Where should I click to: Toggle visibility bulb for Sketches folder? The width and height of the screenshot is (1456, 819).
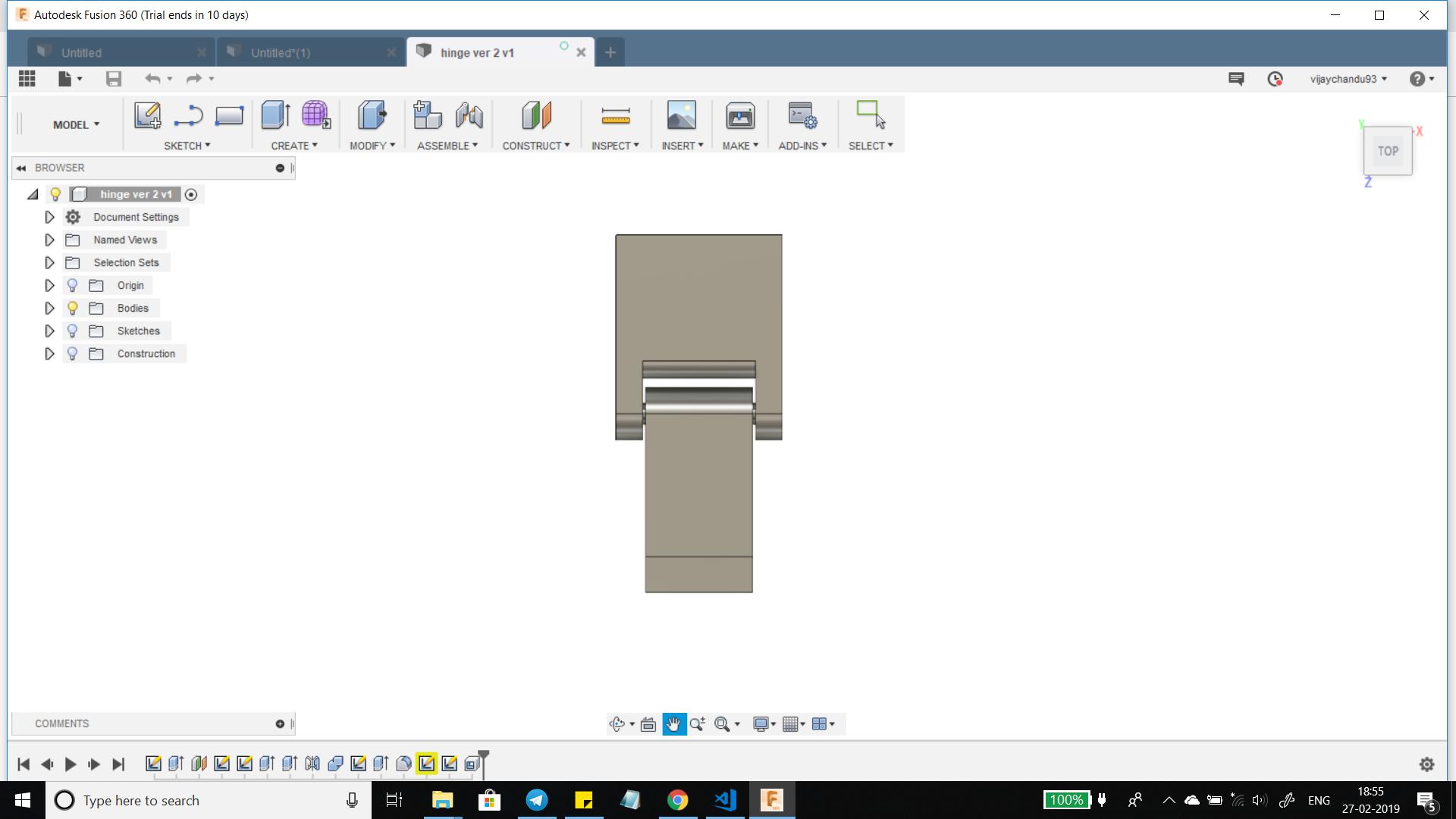73,331
